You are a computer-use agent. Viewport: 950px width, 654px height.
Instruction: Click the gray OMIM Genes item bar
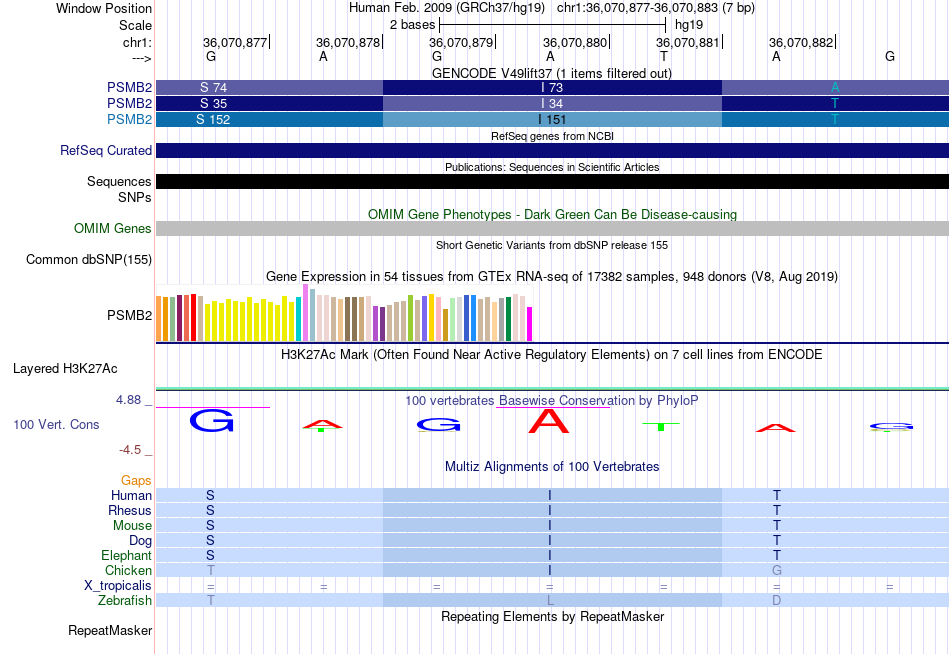[x=552, y=229]
